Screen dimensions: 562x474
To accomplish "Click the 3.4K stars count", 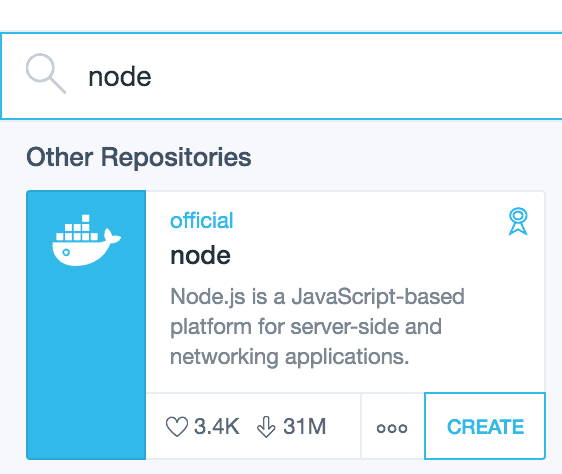I will (217, 427).
